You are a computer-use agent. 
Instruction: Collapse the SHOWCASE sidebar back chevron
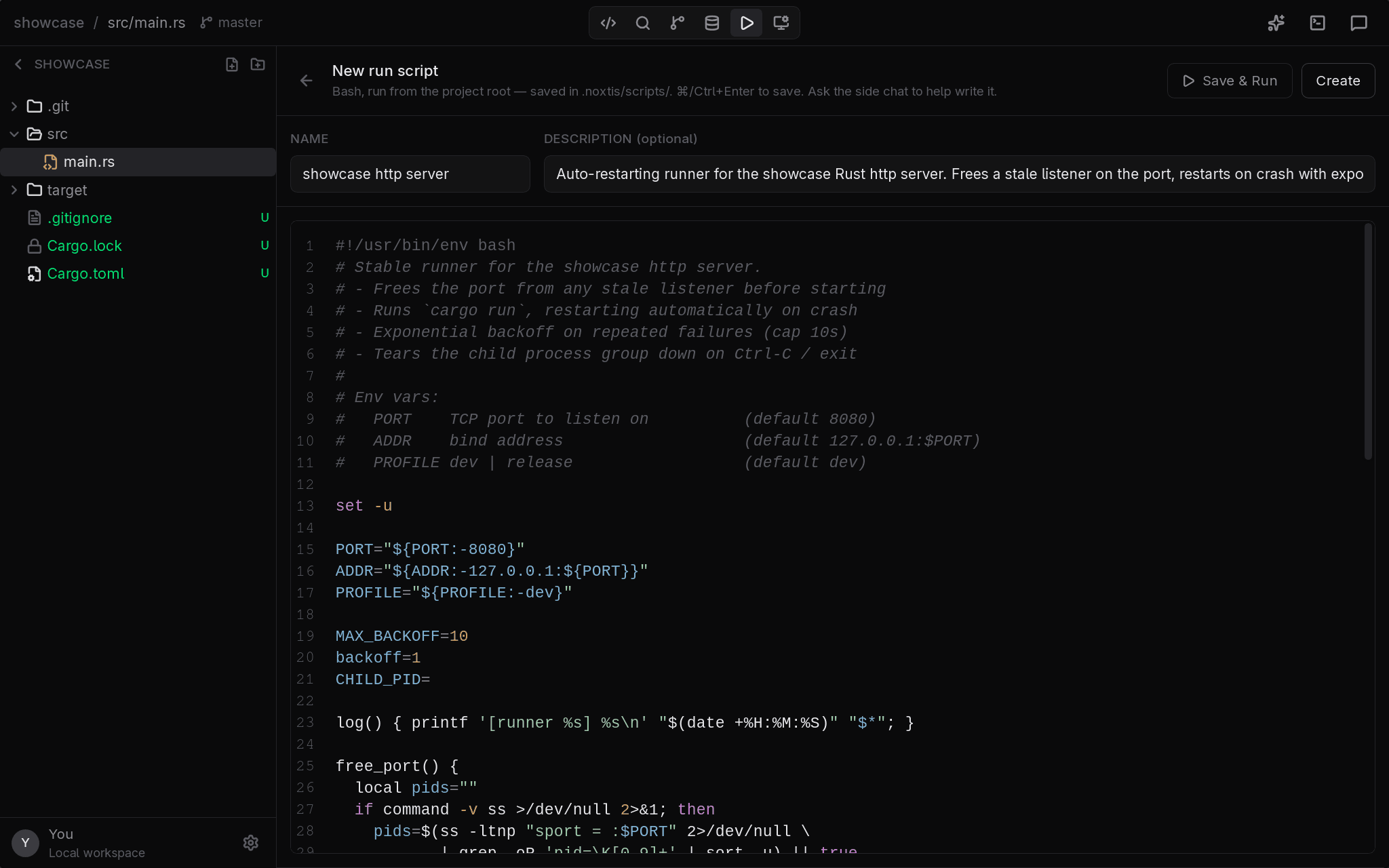(x=18, y=64)
